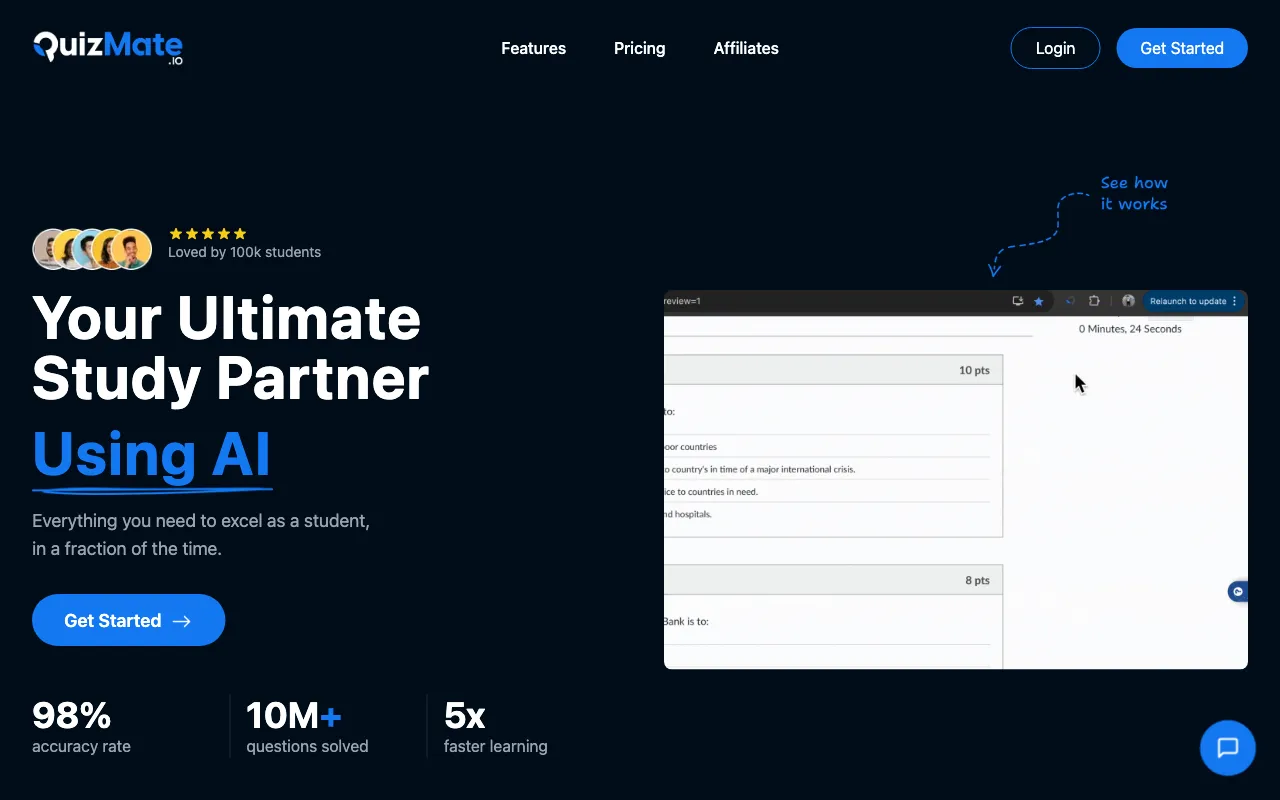Click the bookmark star in demo browser
The height and width of the screenshot is (800, 1280).
click(x=1038, y=301)
